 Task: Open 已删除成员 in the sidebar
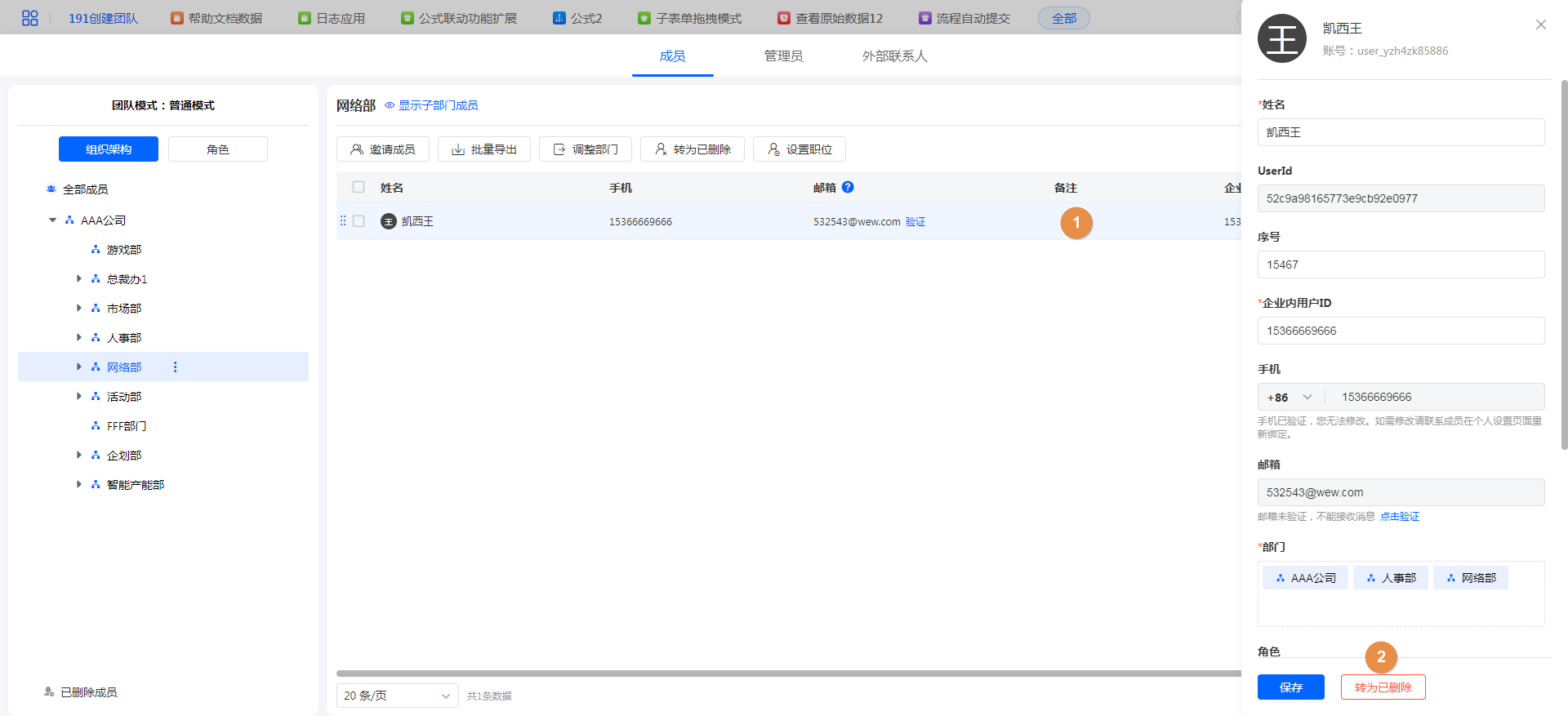click(x=88, y=692)
